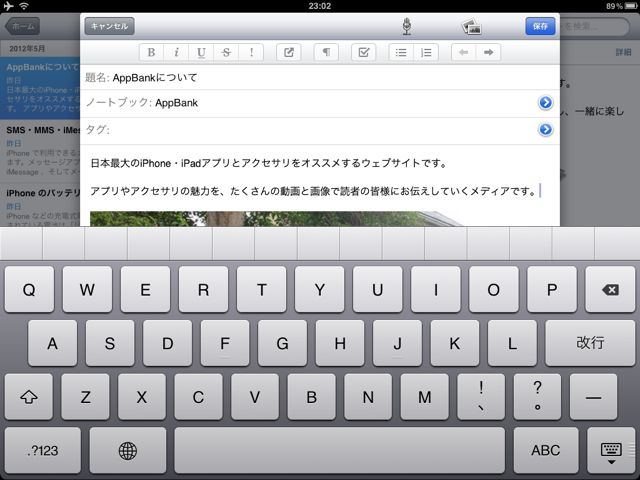
Task: Increase indent with the right arrow
Action: [x=489, y=52]
